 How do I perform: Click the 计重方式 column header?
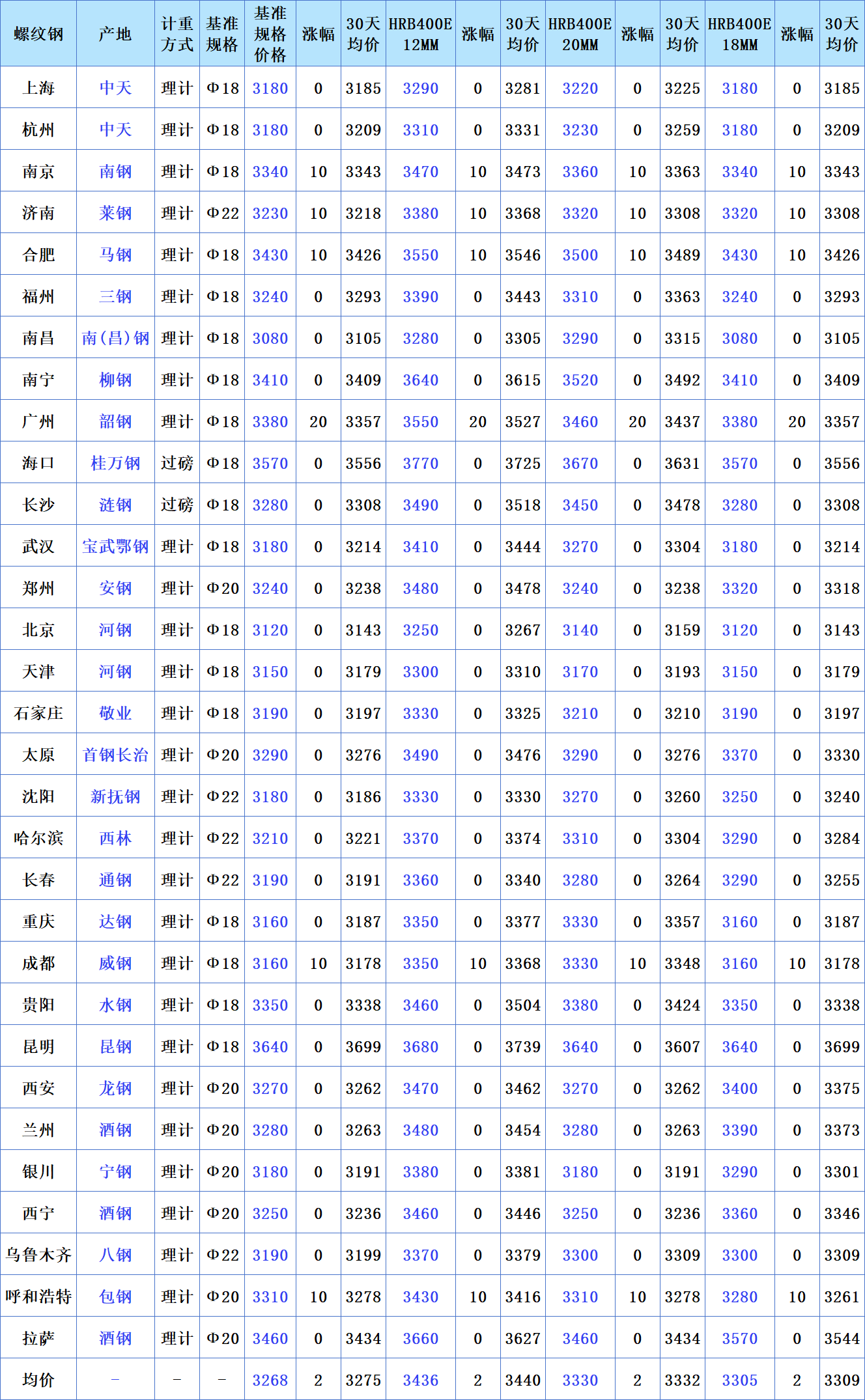click(x=177, y=34)
